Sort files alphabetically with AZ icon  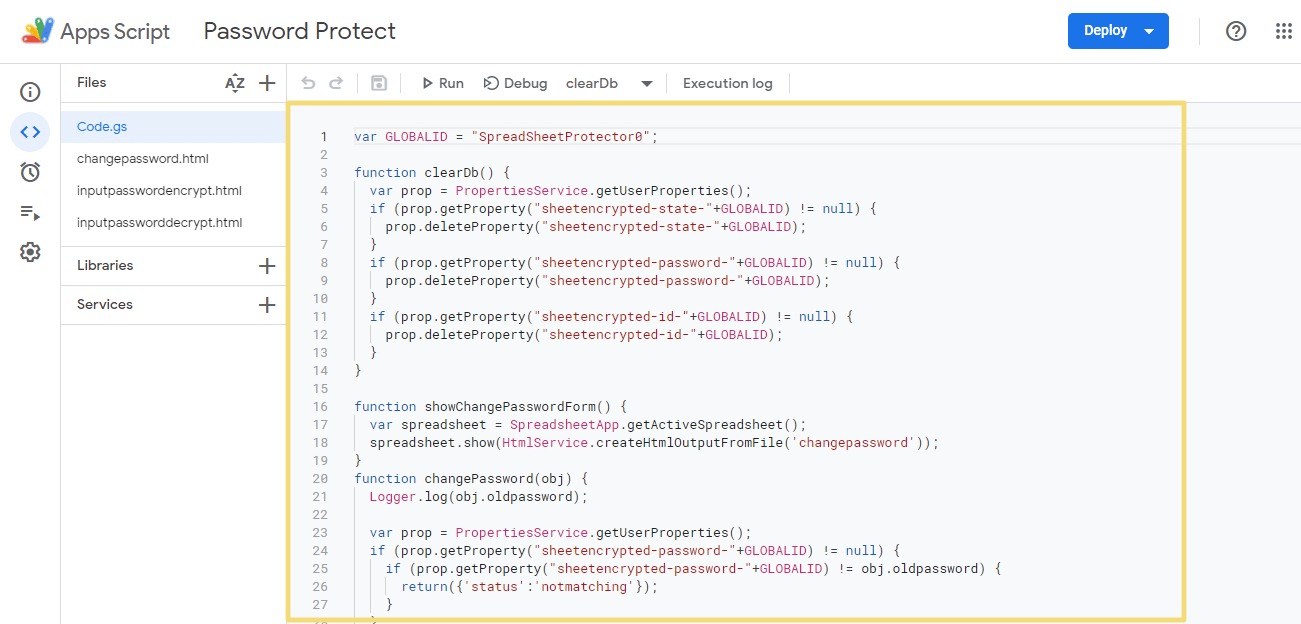(235, 83)
